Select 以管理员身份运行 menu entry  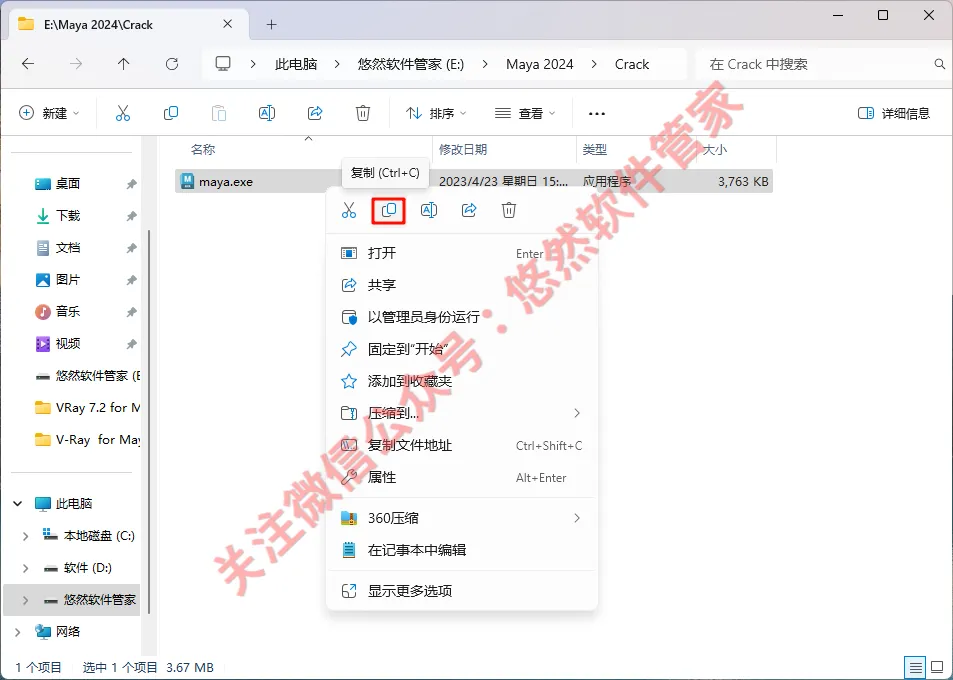click(x=462, y=317)
